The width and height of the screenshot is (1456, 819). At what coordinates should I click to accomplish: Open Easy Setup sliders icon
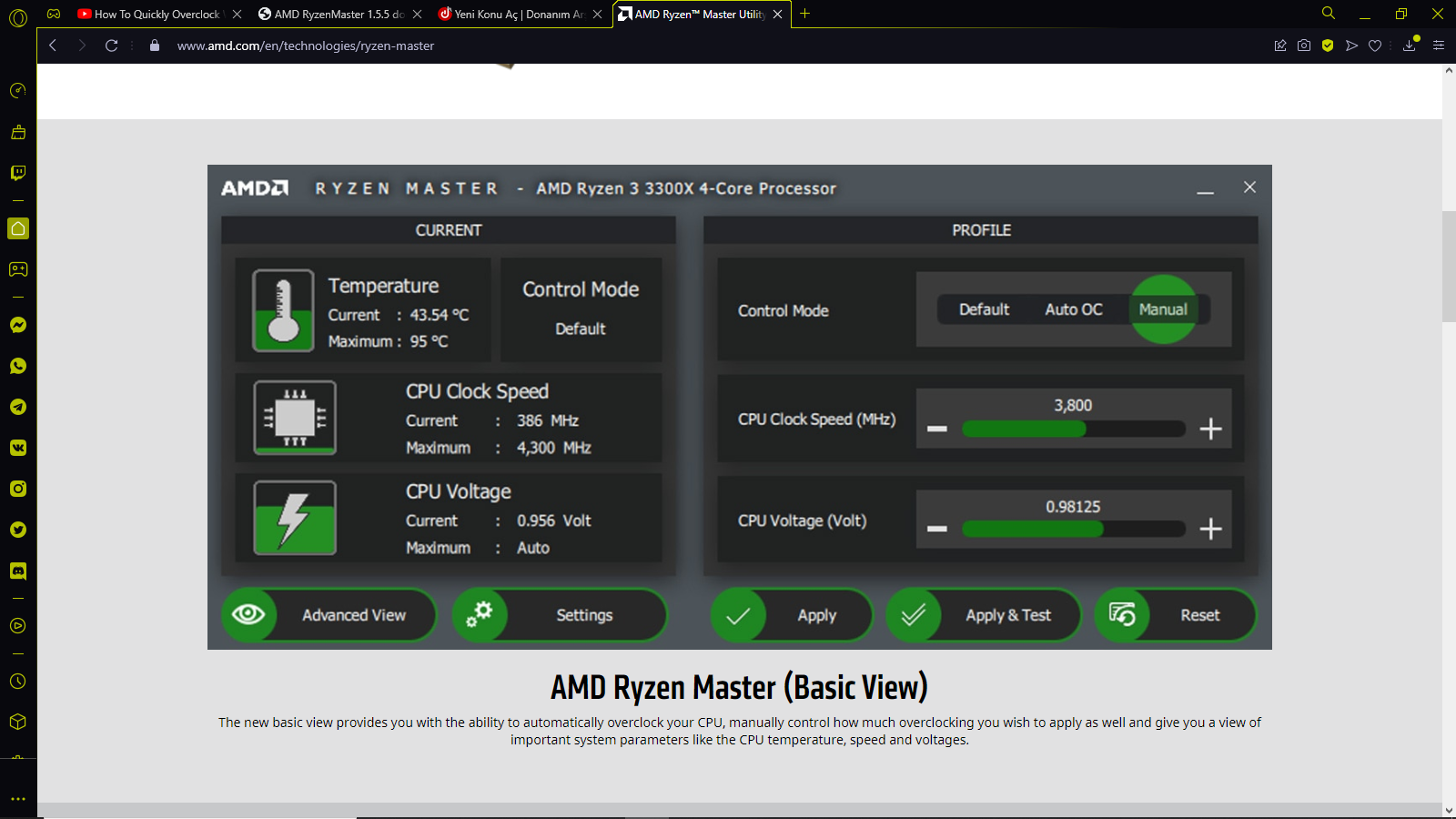click(x=1439, y=45)
